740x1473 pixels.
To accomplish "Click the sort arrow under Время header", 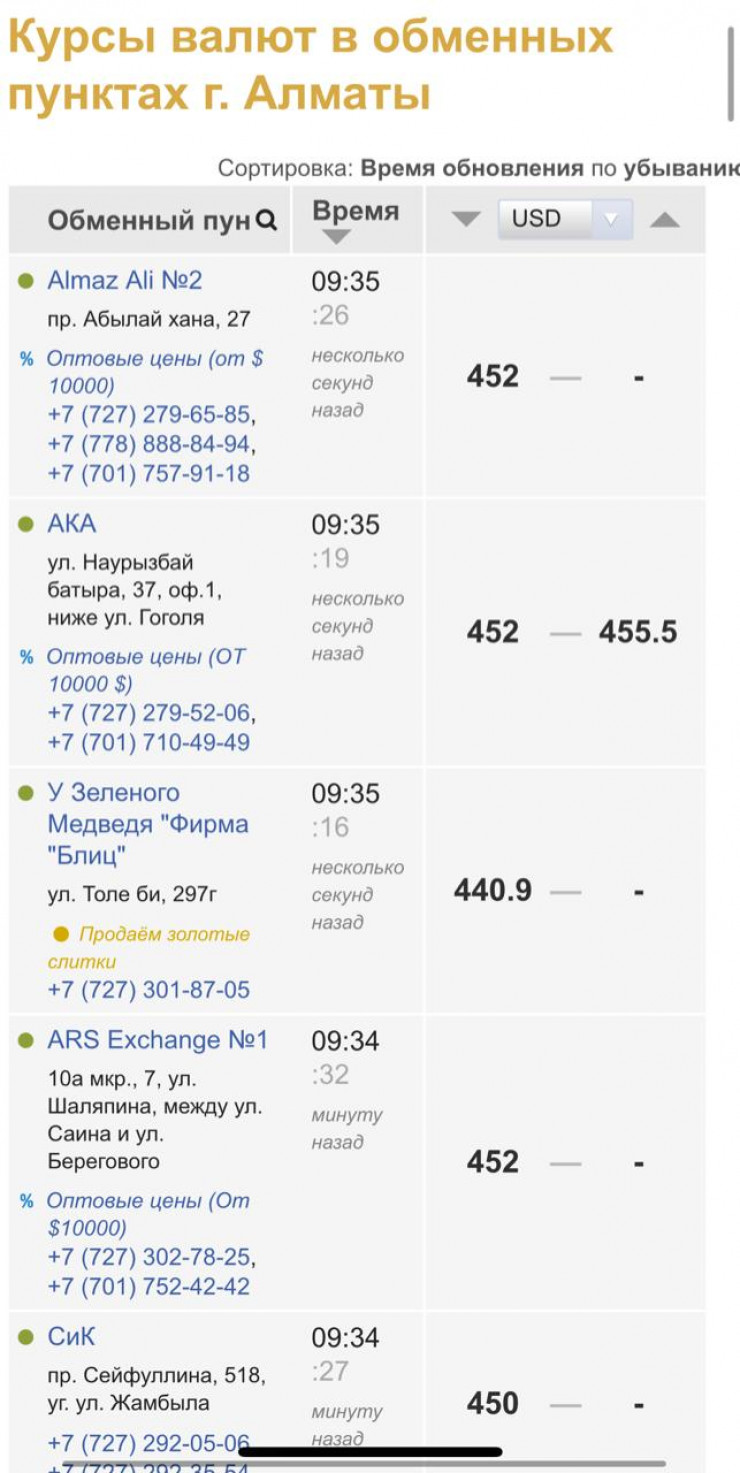I will 337,237.
